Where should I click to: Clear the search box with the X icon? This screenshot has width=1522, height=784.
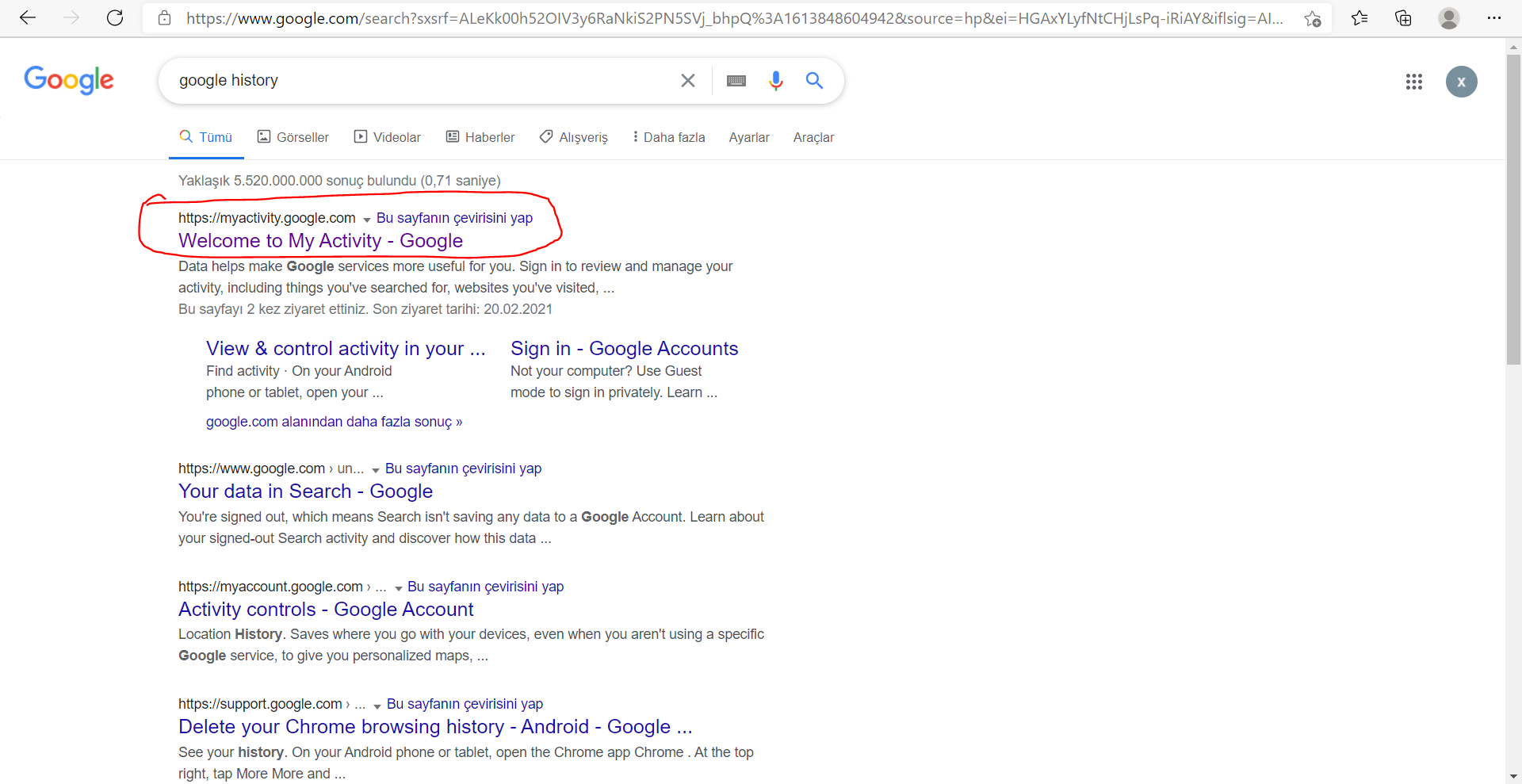click(688, 80)
